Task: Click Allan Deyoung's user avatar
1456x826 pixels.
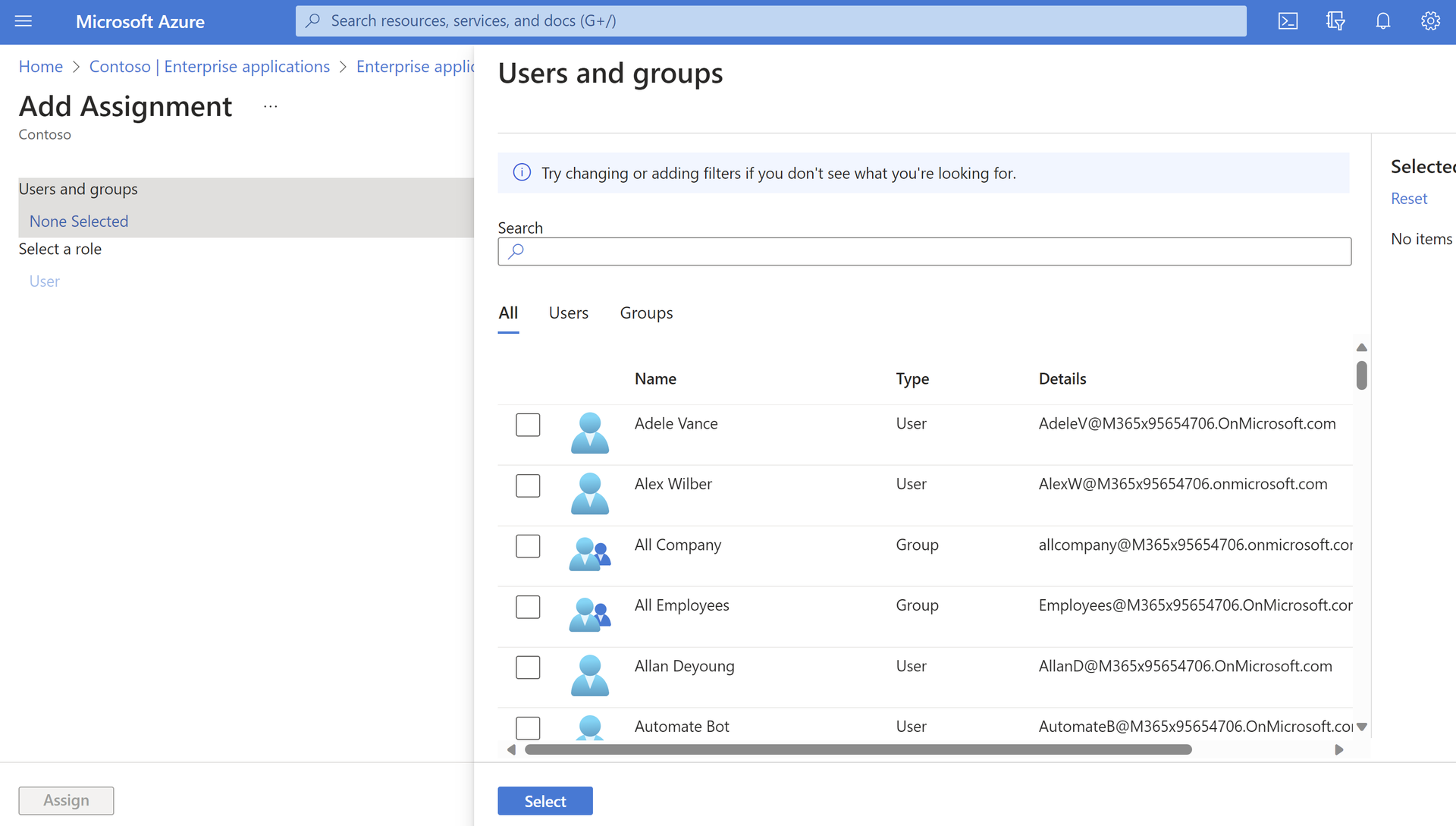Action: (x=590, y=676)
